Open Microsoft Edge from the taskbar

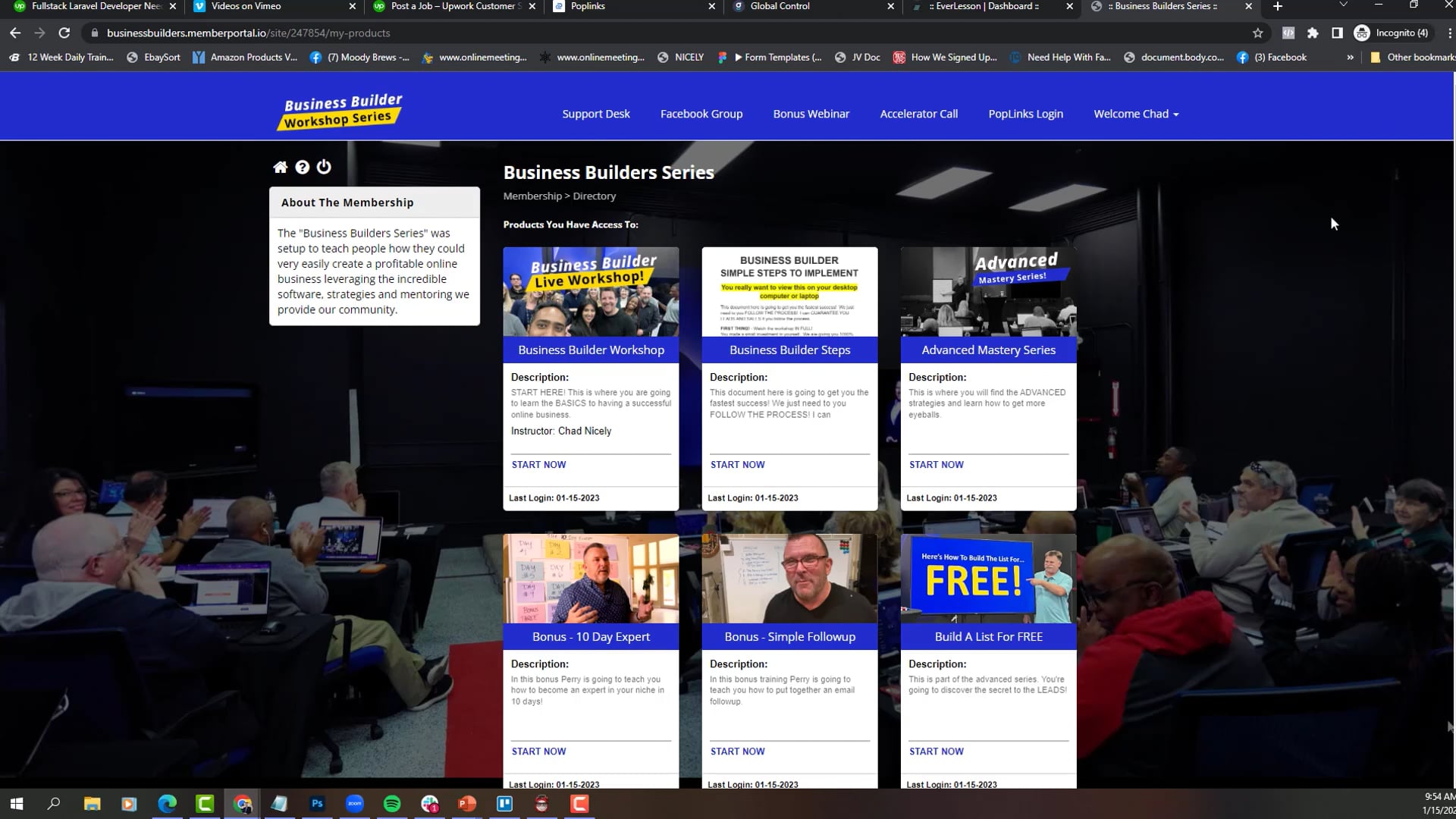167,804
